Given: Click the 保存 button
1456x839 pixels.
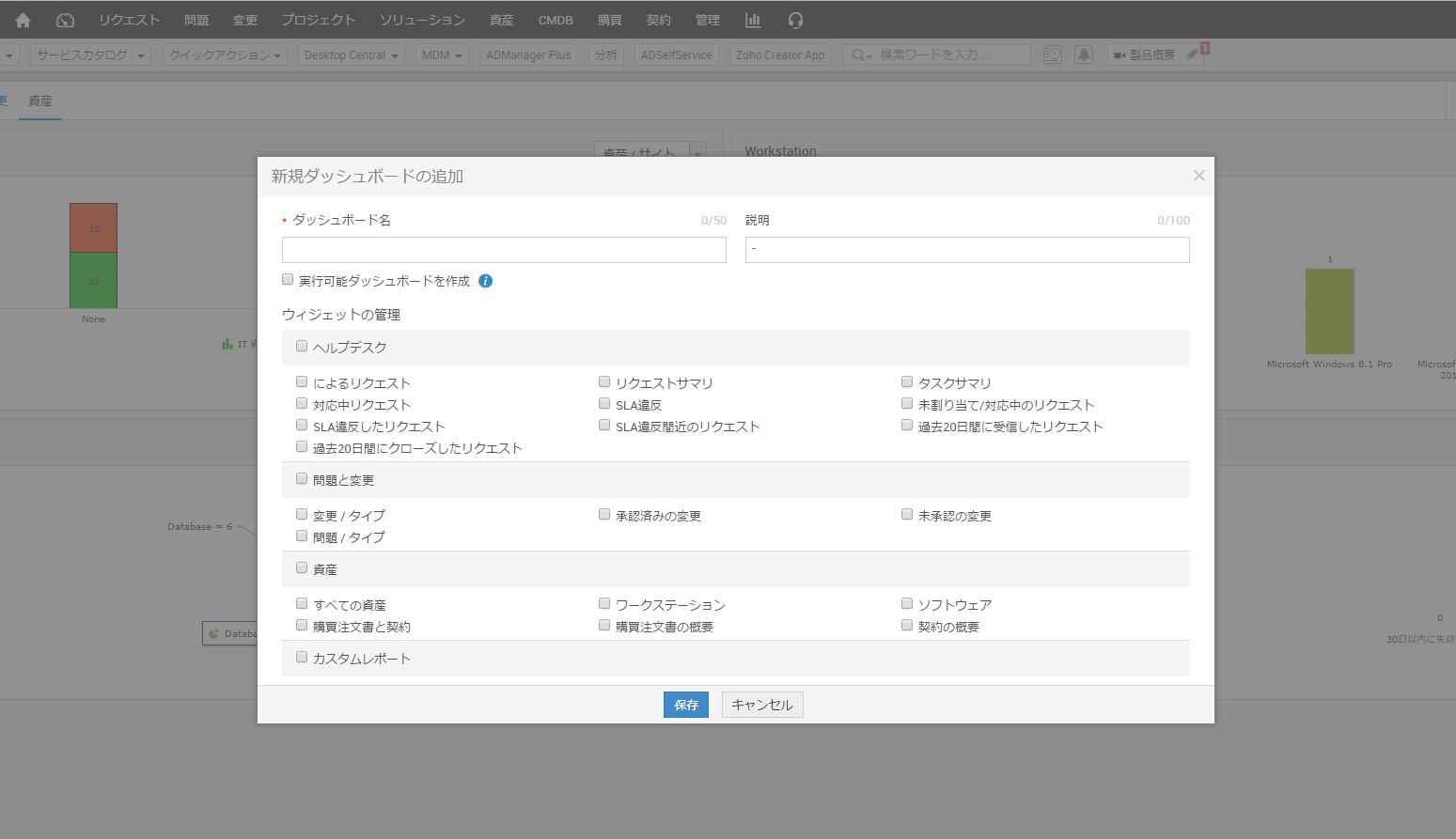Looking at the screenshot, I should pos(686,705).
